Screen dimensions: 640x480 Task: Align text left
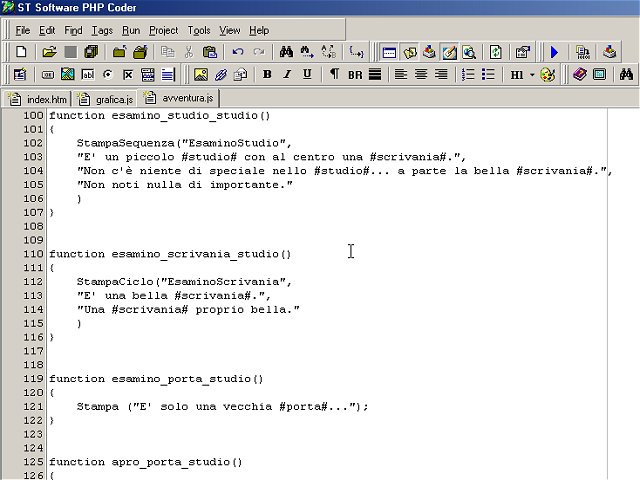click(401, 74)
